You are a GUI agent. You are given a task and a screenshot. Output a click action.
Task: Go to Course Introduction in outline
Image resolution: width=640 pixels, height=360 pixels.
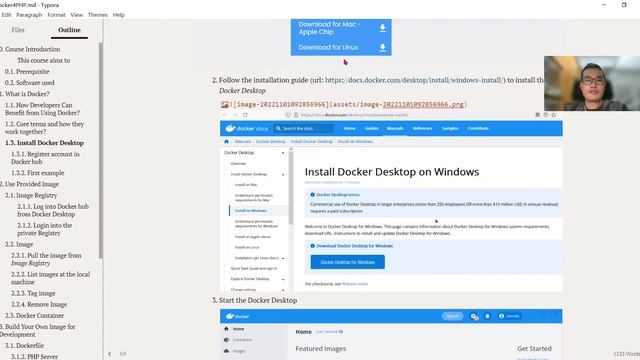[x=31, y=49]
